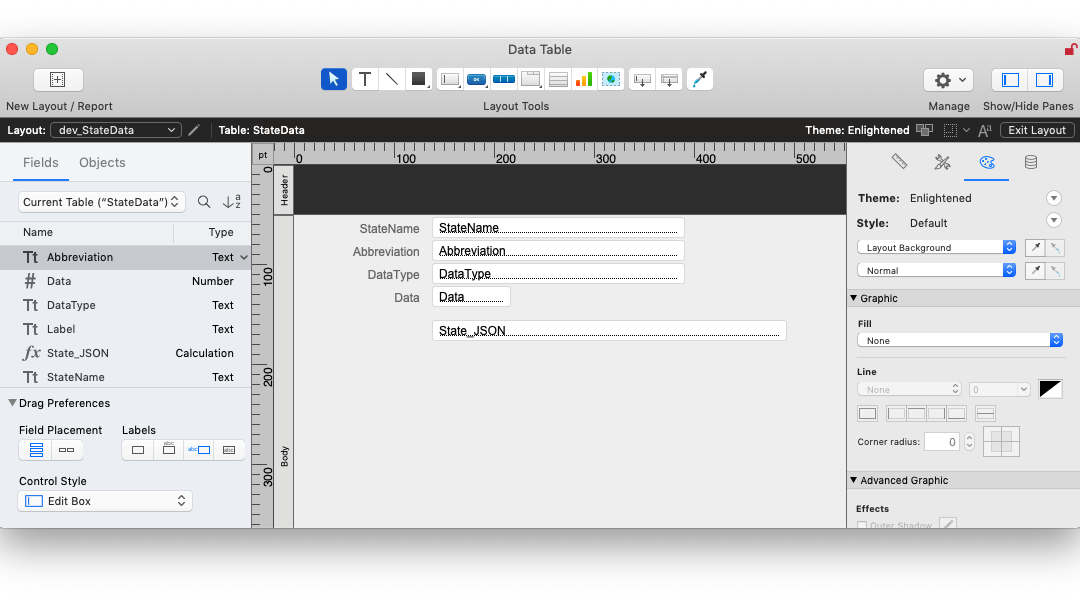Screen dimensions: 1080x602
Task: Click the formatting bar Aa icon
Action: [985, 129]
